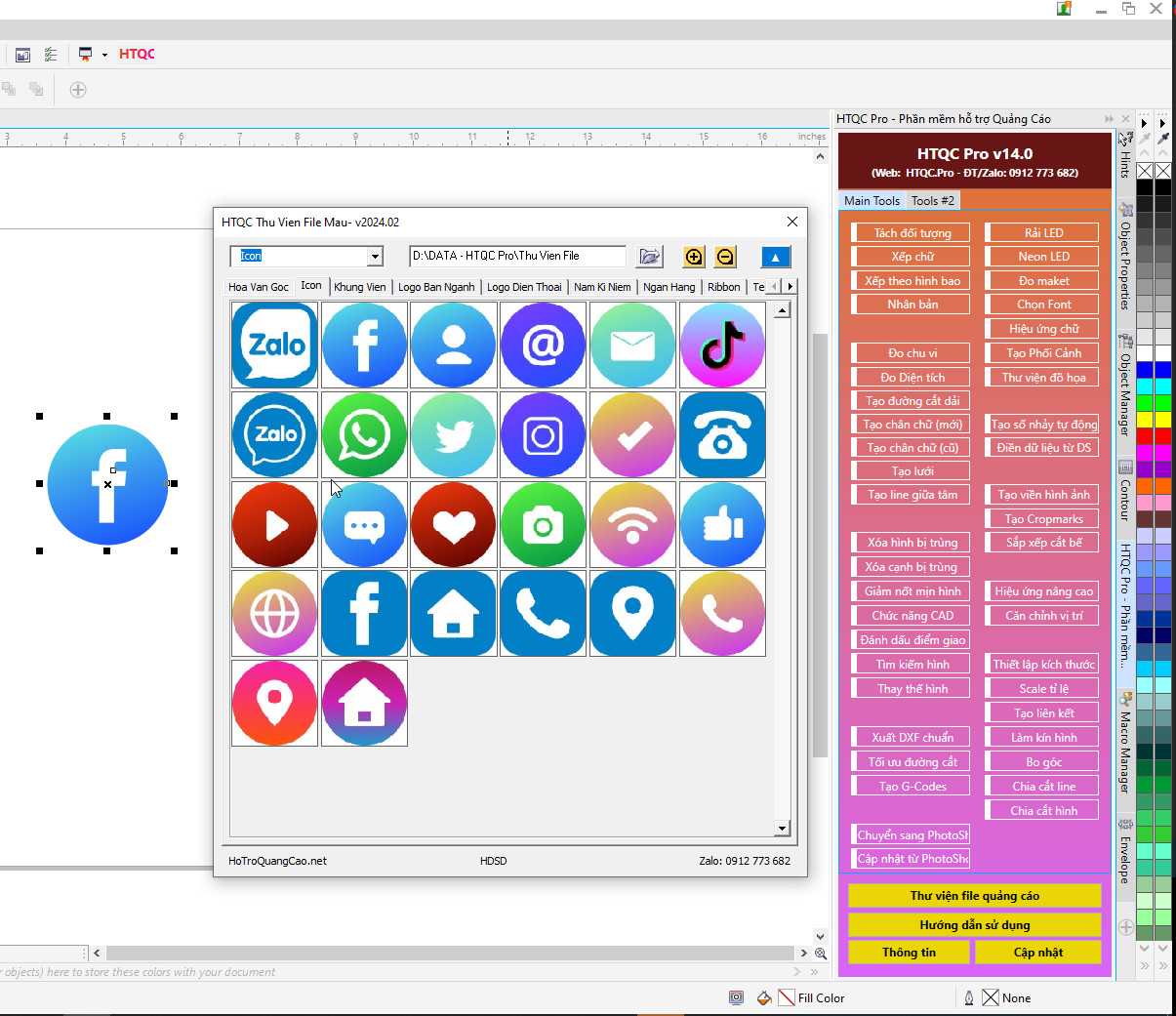Screen dimensions: 1176x1016
Task: Click the Cập nhật yellow button
Action: tap(1037, 953)
